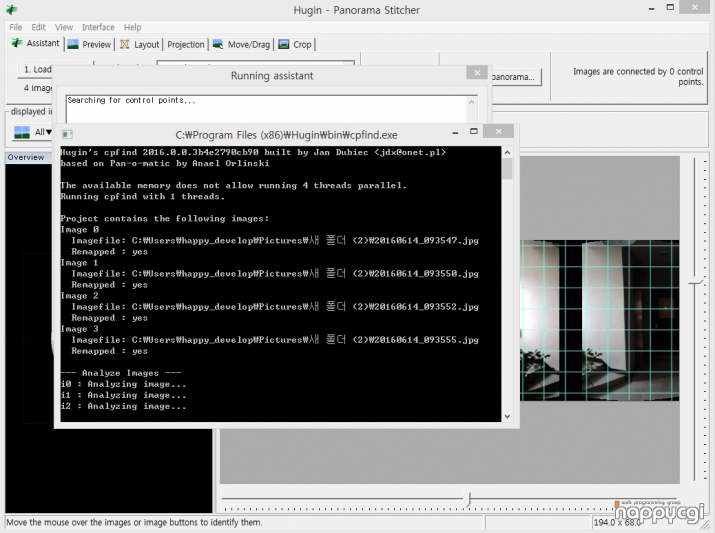715x533 pixels.
Task: Maximize the cpfind console window
Action: click(x=474, y=131)
